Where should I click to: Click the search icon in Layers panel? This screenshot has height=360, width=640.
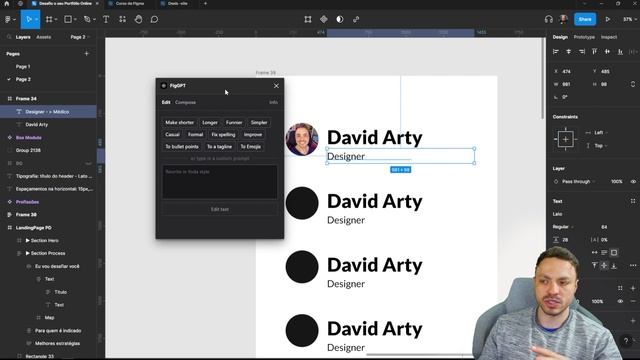pos(9,37)
